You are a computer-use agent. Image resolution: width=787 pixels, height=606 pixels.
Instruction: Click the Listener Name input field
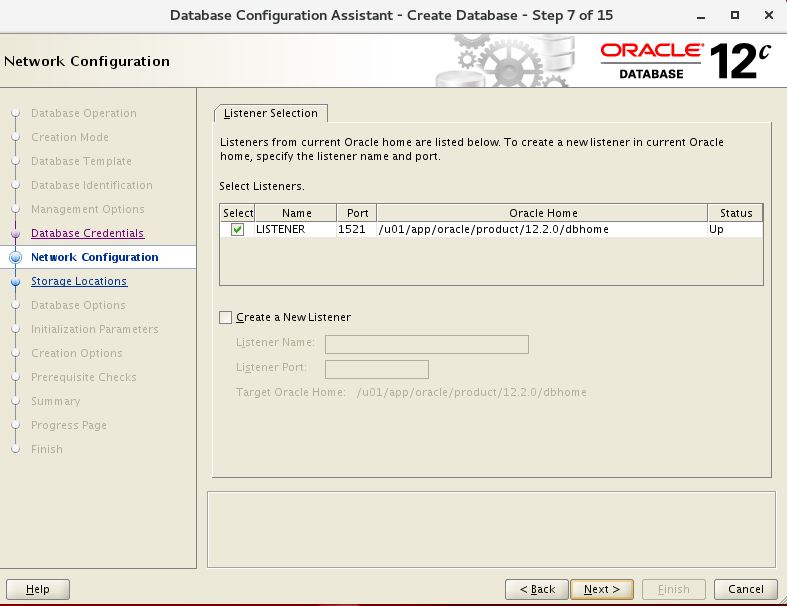(x=427, y=344)
